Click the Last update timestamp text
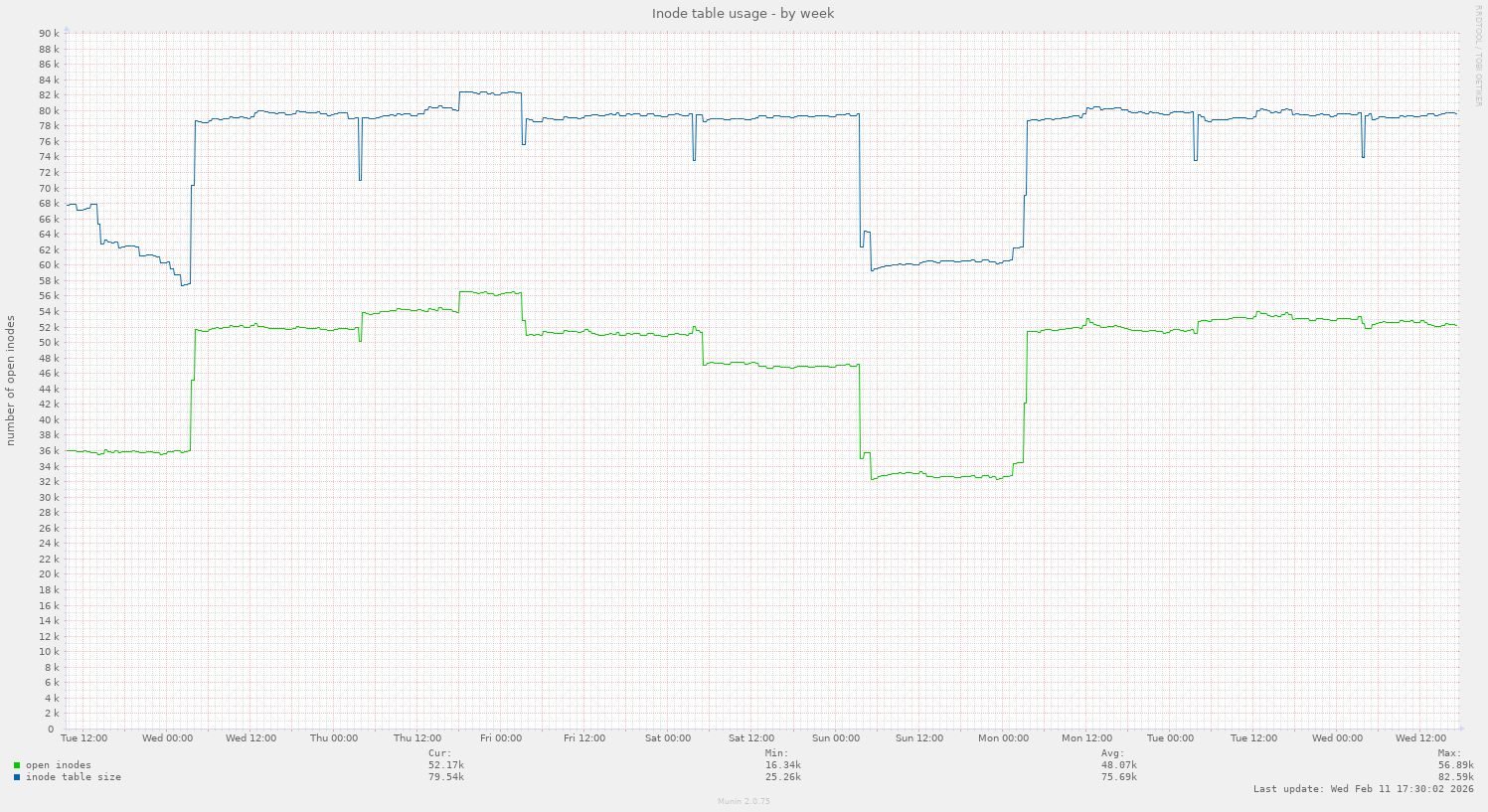This screenshot has height=812, width=1488. [1363, 789]
